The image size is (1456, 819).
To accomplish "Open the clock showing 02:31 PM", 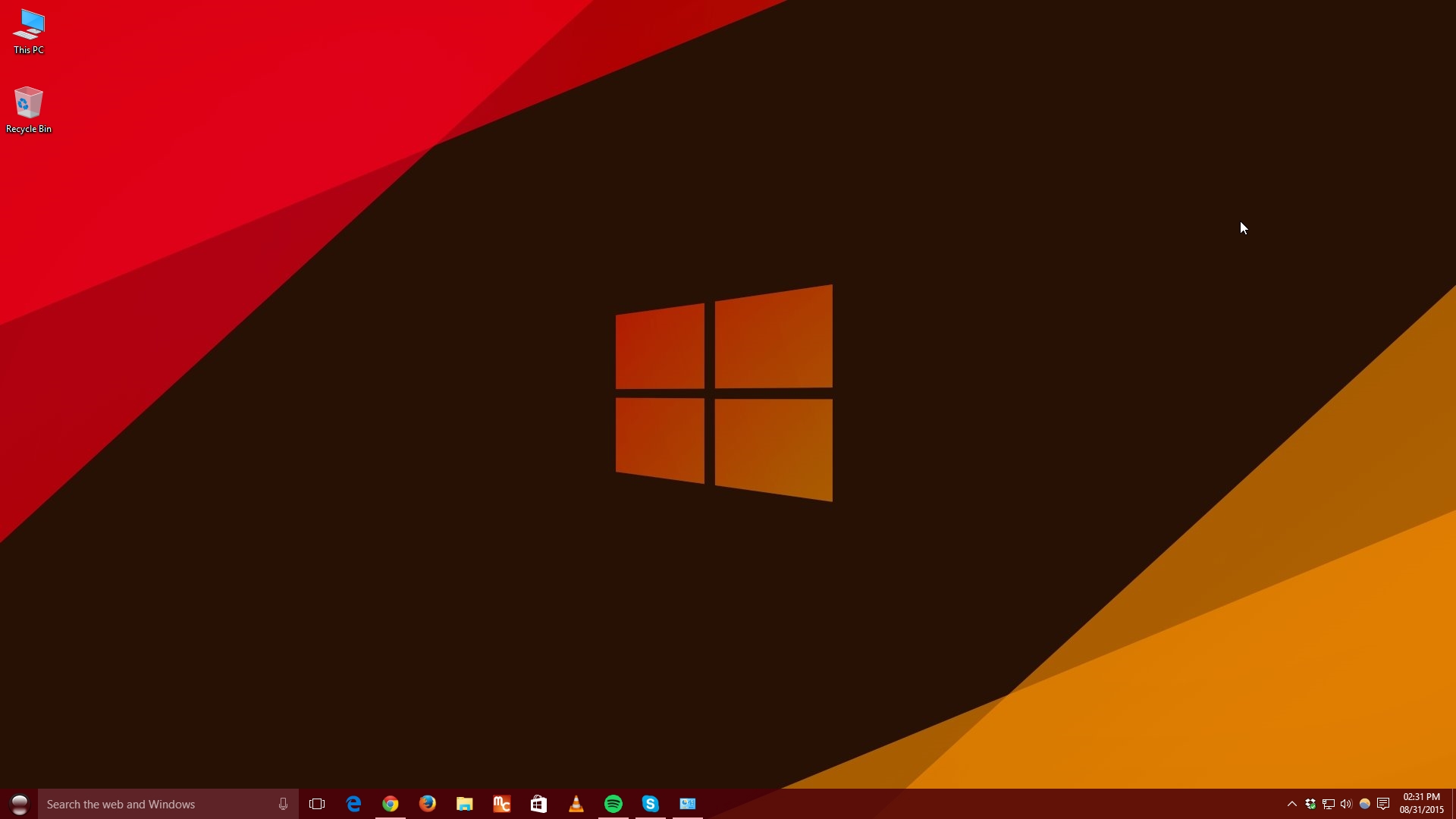I will pyautogui.click(x=1422, y=804).
